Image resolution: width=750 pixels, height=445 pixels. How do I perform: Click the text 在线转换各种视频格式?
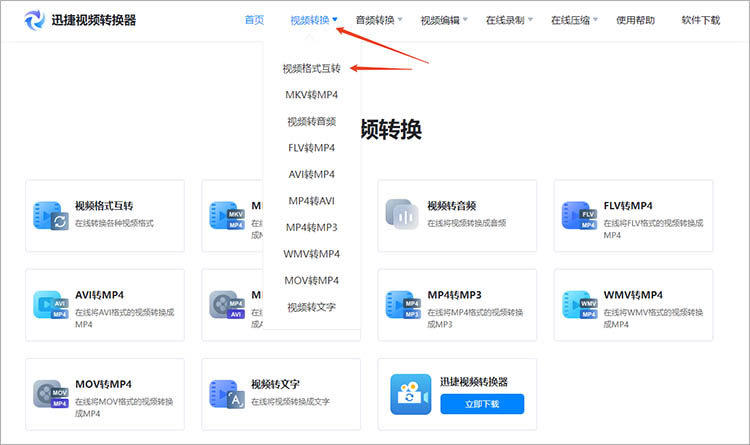coord(114,223)
